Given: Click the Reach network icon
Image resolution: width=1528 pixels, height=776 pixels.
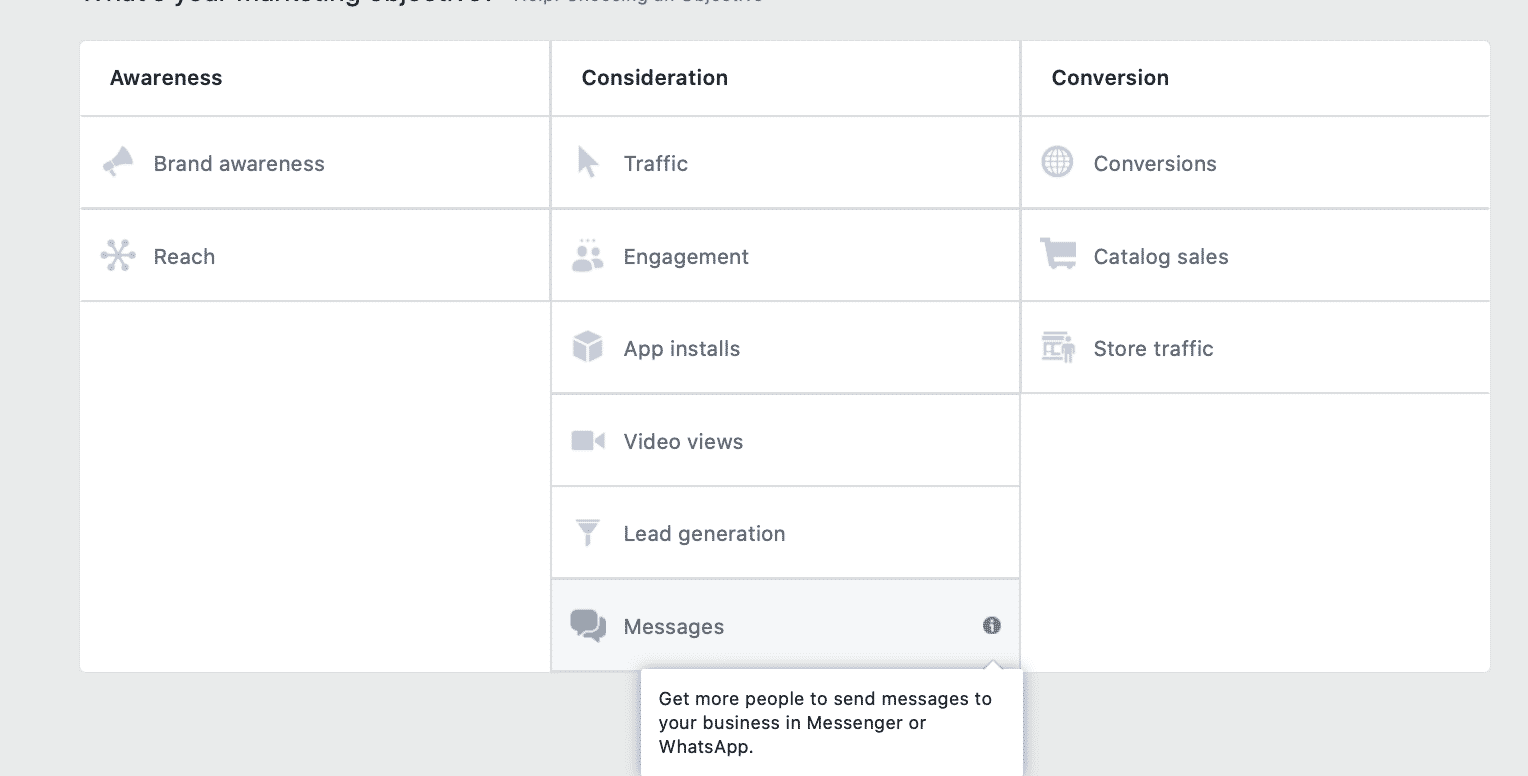Looking at the screenshot, I should coord(118,256).
